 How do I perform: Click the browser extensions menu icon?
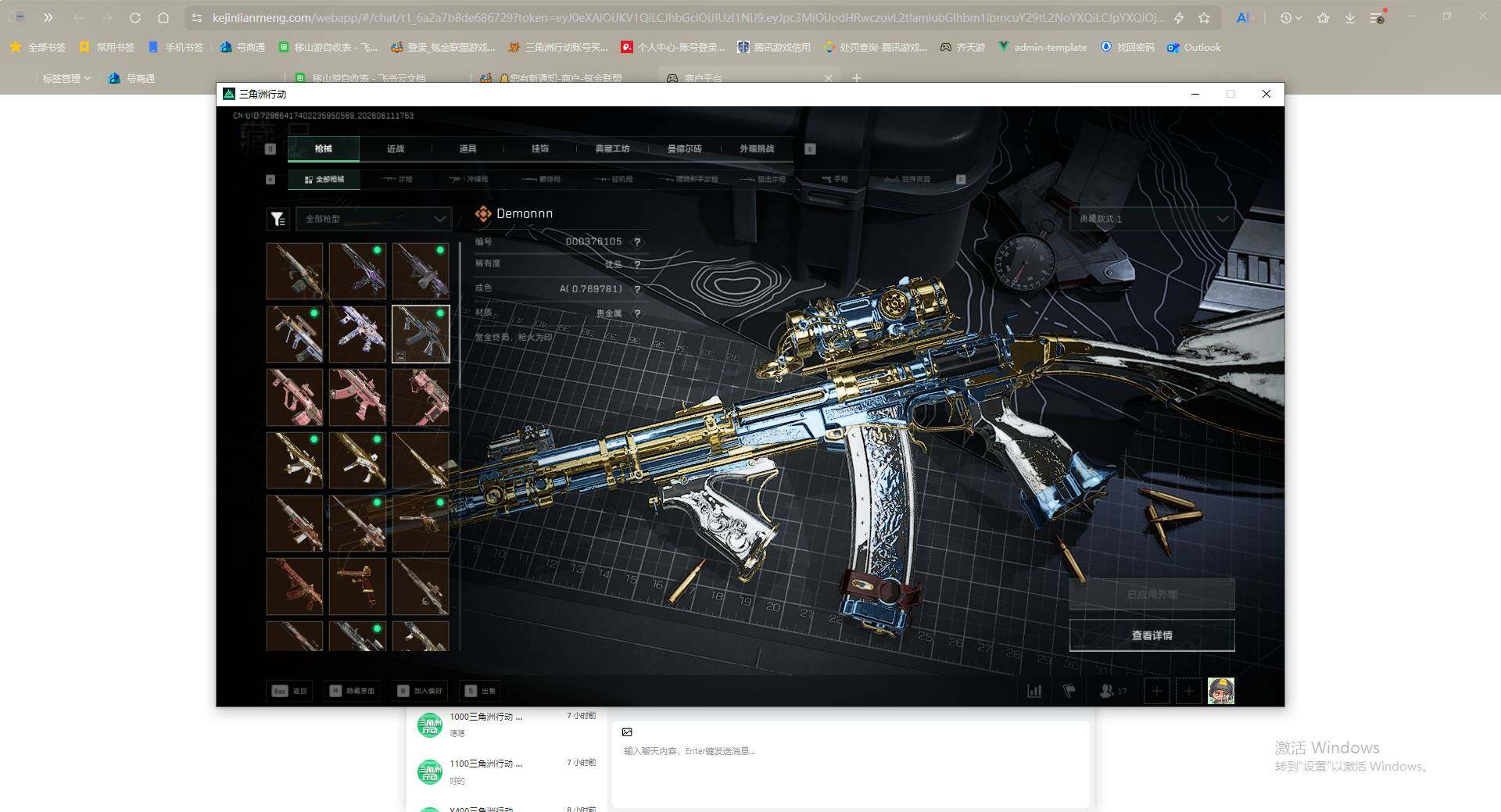pyautogui.click(x=1377, y=17)
